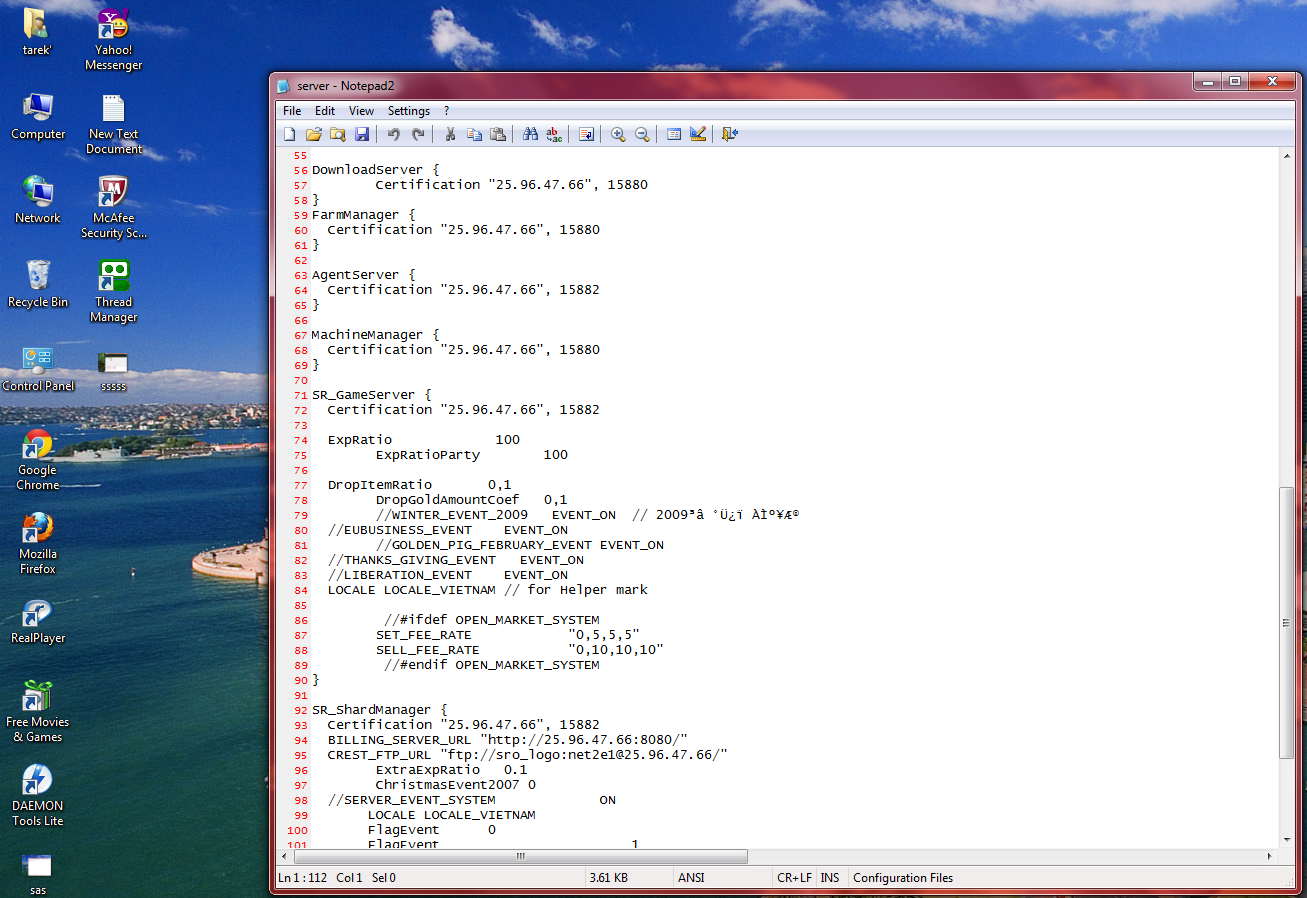Open the Edit menu

click(x=325, y=111)
